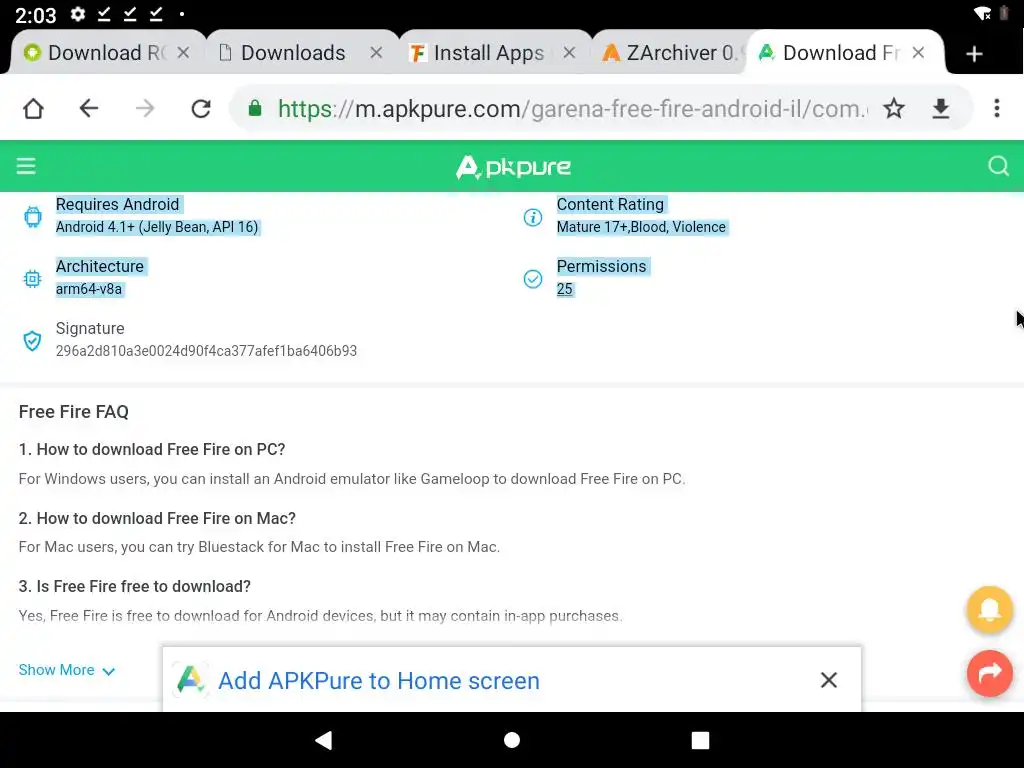The width and height of the screenshot is (1024, 768).
Task: Click the signature hash 296a2d810a3e0024d90f4ca377afef1ba6406b93
Action: coord(206,351)
